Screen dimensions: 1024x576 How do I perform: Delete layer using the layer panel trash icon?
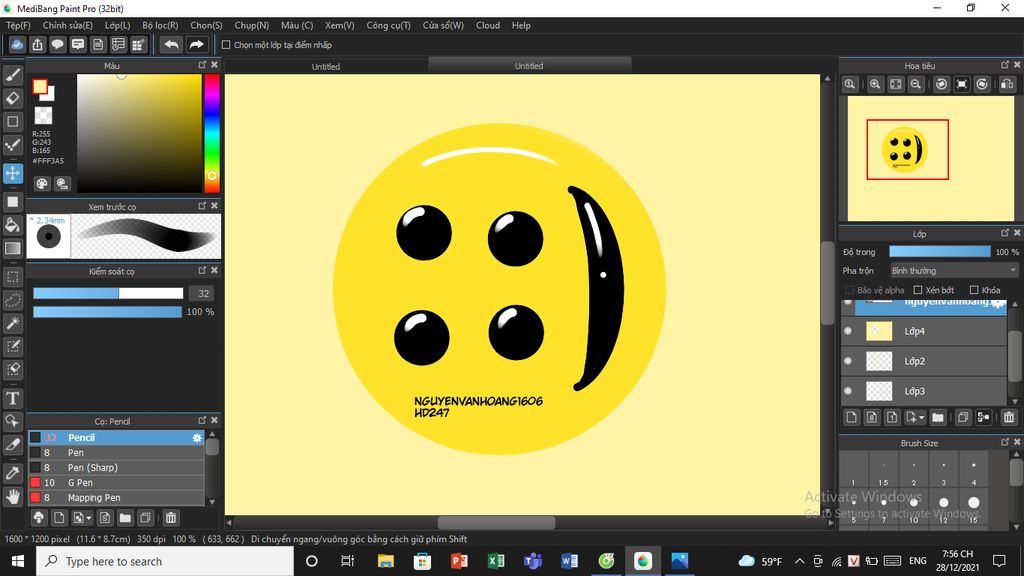click(x=1009, y=417)
